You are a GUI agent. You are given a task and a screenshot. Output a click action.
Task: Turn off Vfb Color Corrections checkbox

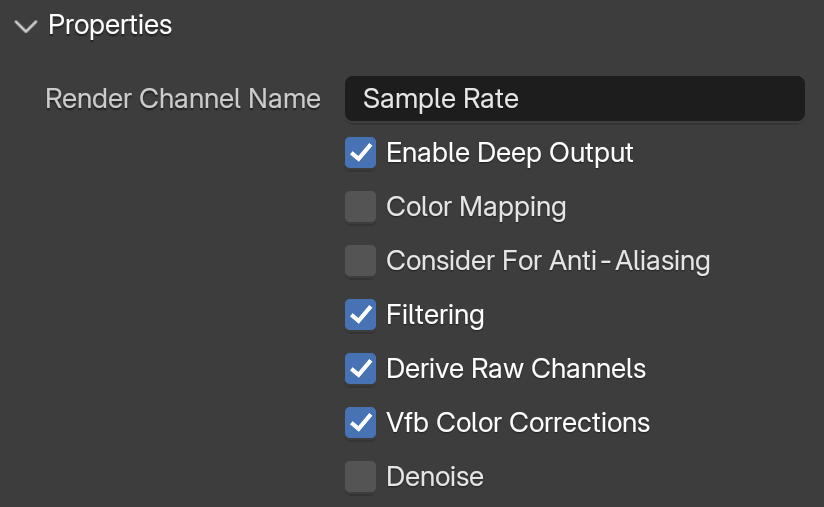click(360, 422)
